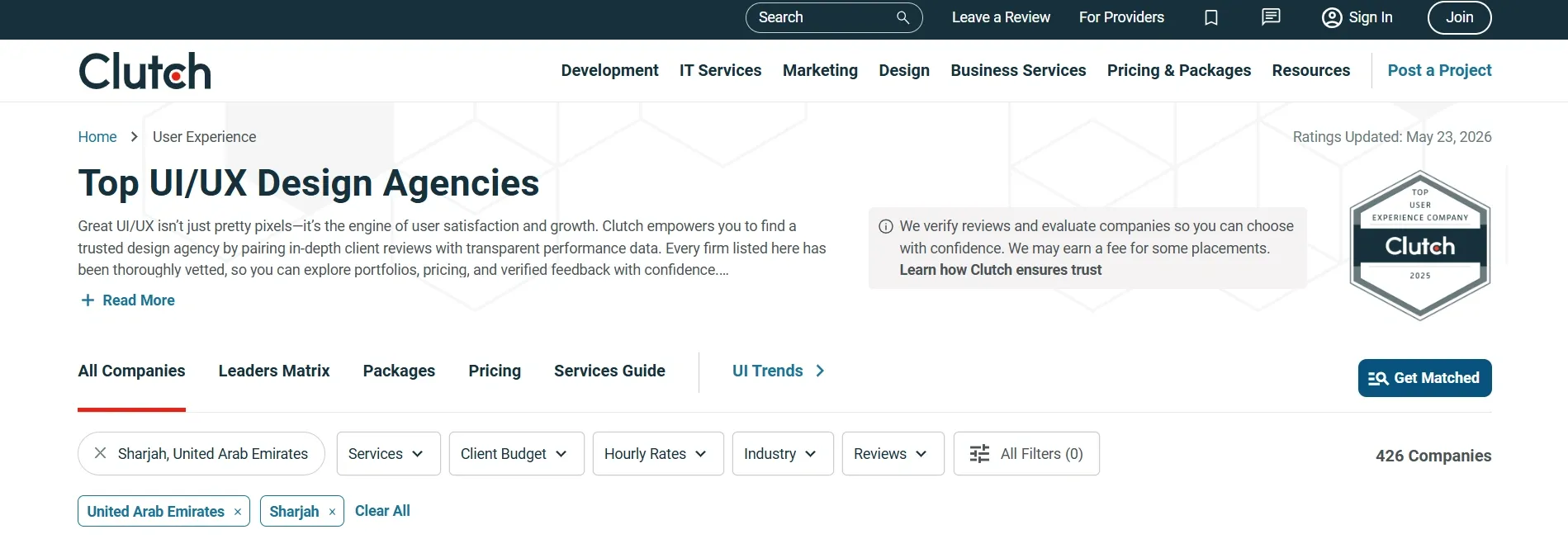This screenshot has width=1568, height=539.
Task: Click the Top UI/UX Design Agencies heading
Action: [x=308, y=183]
